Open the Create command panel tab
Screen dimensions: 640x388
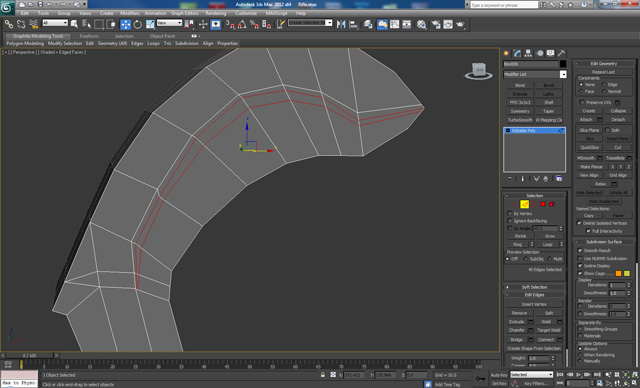tap(507, 53)
